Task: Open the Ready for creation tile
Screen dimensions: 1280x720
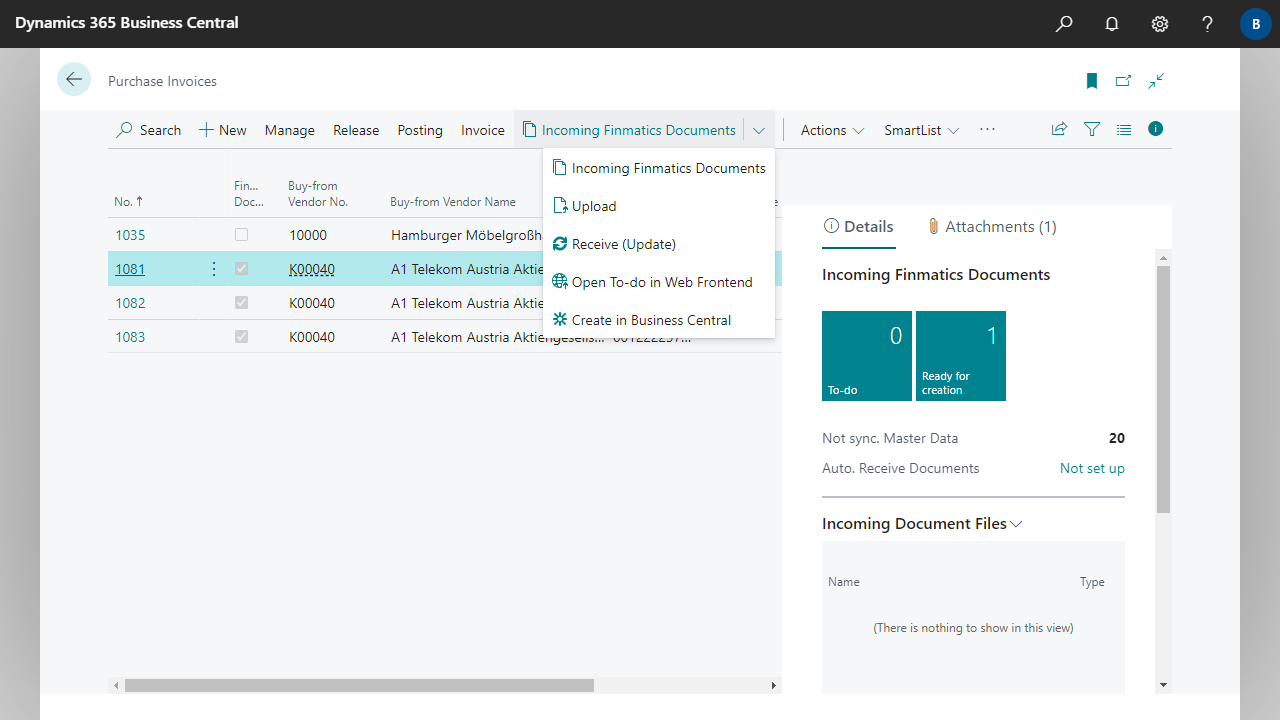Action: tap(961, 356)
